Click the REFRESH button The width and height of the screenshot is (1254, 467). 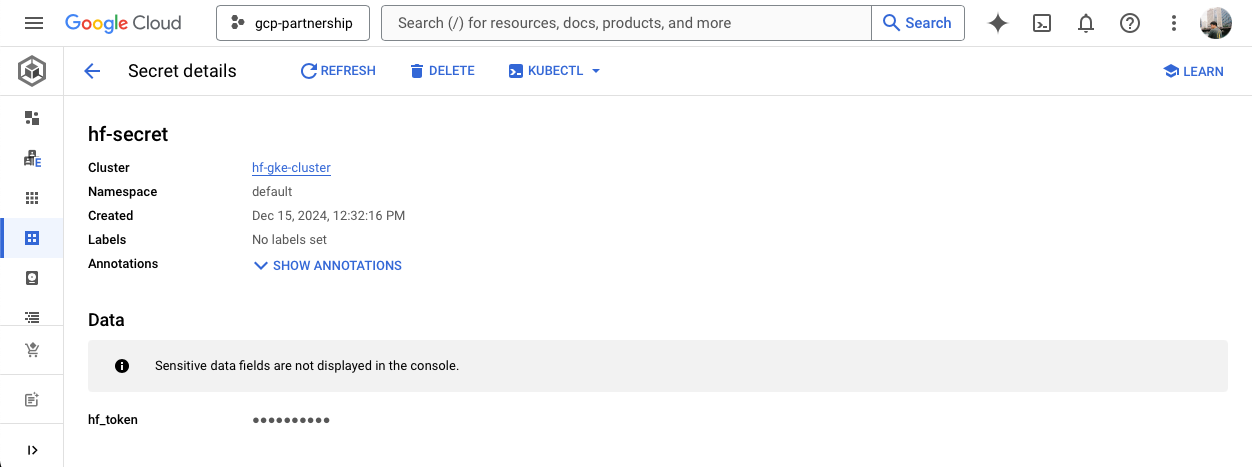point(338,71)
